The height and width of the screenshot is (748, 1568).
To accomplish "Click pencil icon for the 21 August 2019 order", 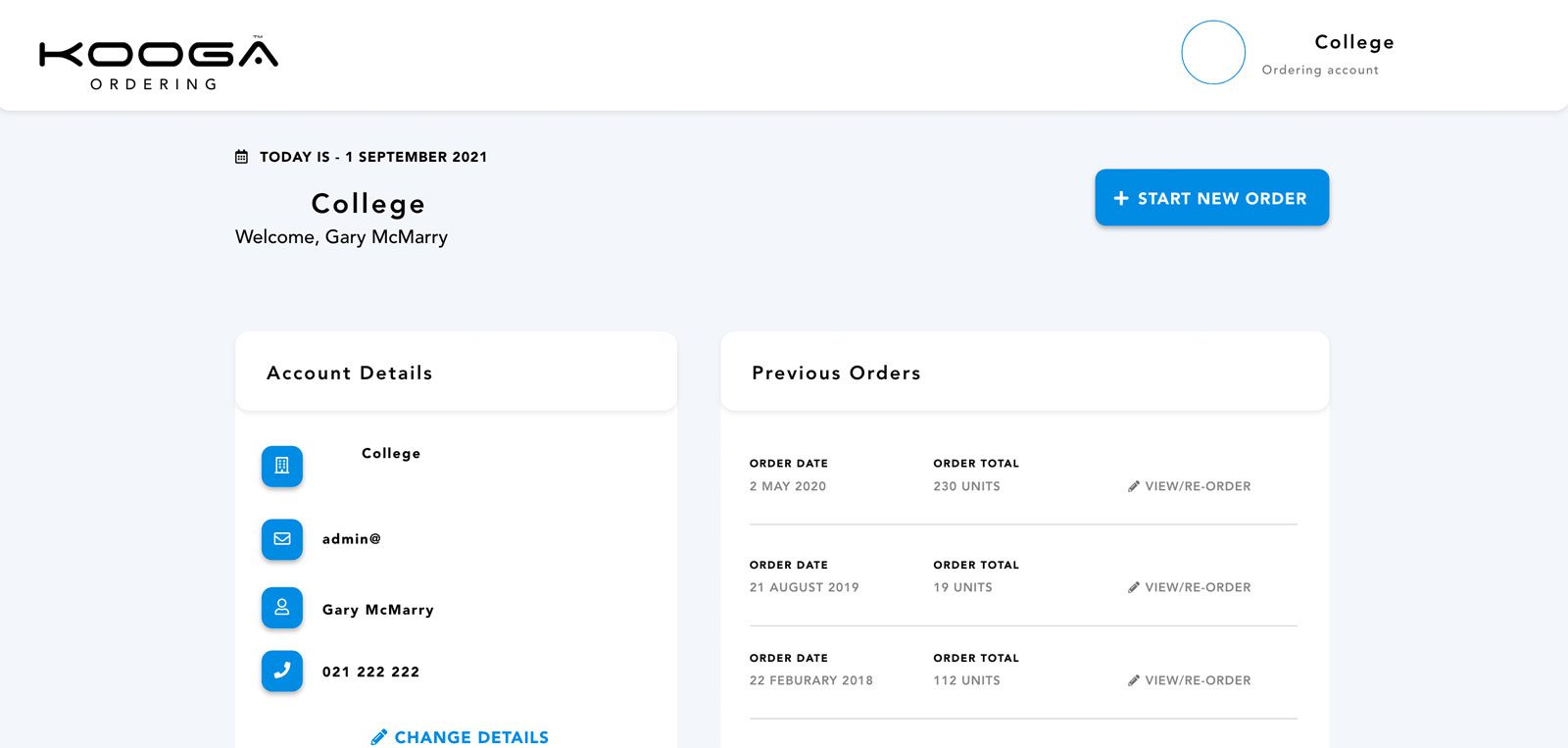I will [x=1134, y=587].
